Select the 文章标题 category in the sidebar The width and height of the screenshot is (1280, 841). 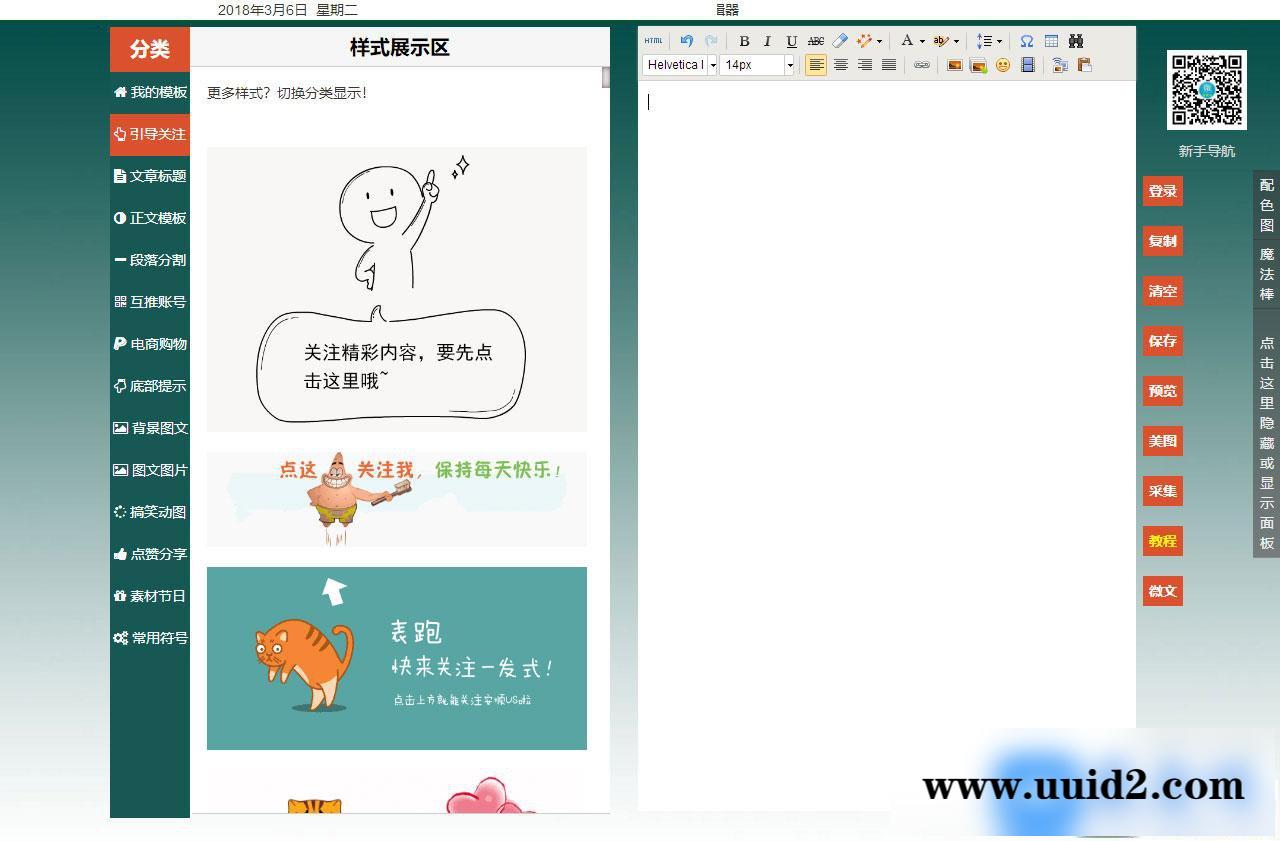(149, 176)
